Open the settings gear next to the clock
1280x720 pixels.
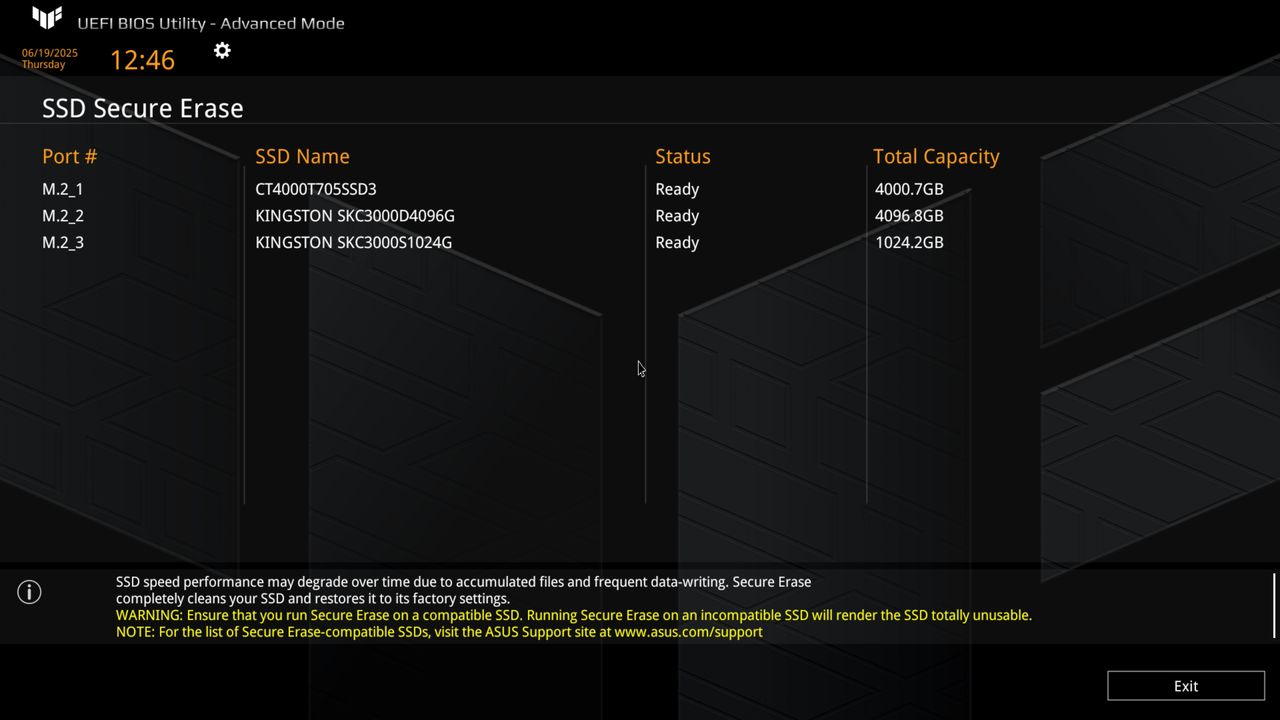(x=222, y=50)
